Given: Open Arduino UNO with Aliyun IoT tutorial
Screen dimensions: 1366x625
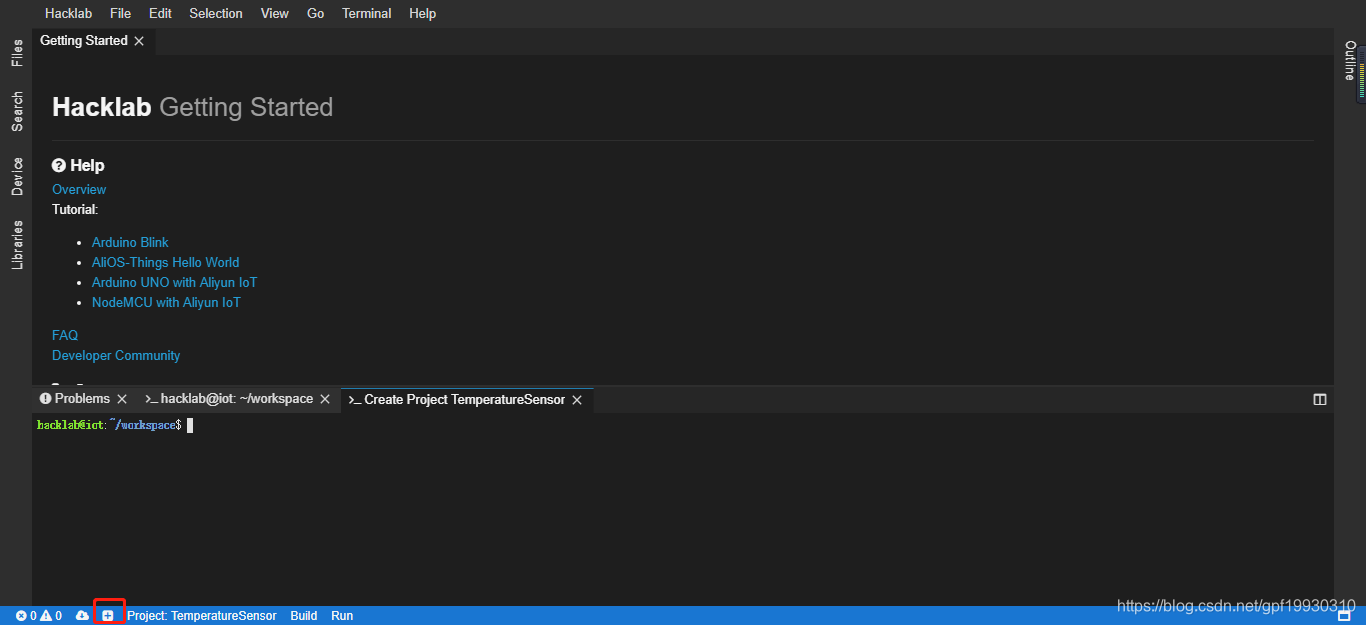Looking at the screenshot, I should (175, 282).
